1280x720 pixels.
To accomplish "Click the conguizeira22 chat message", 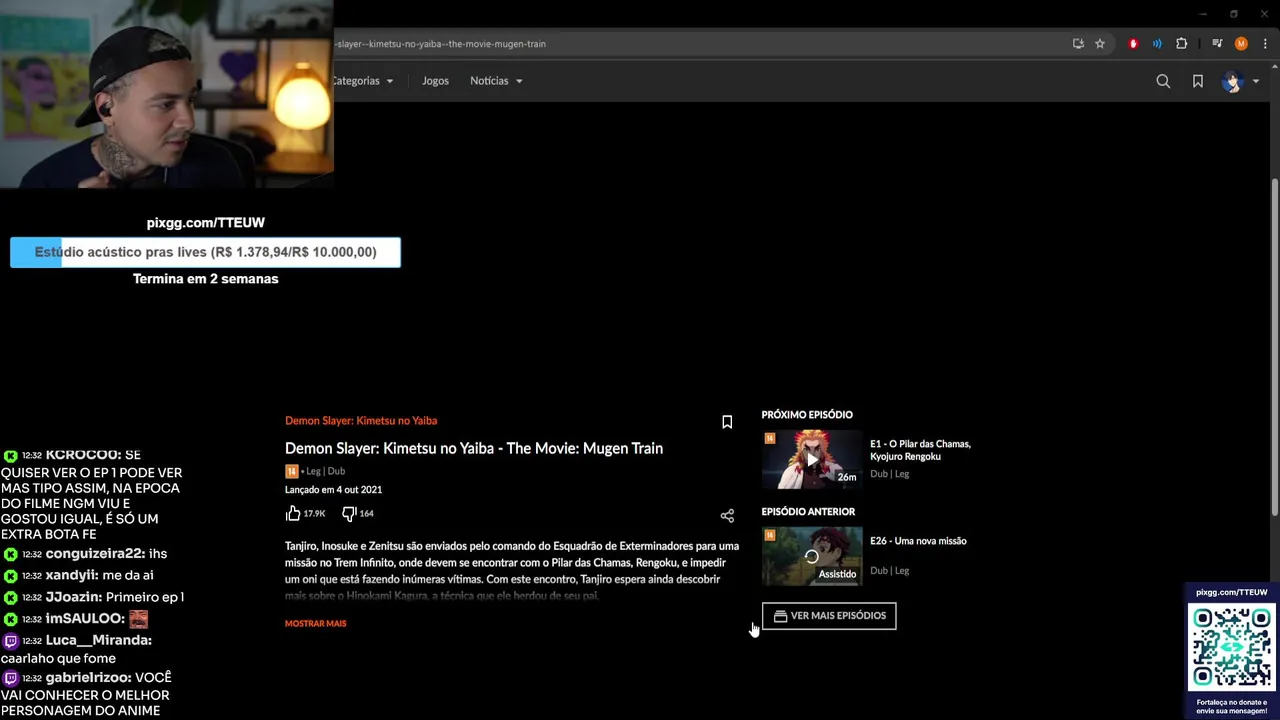I will (x=85, y=554).
